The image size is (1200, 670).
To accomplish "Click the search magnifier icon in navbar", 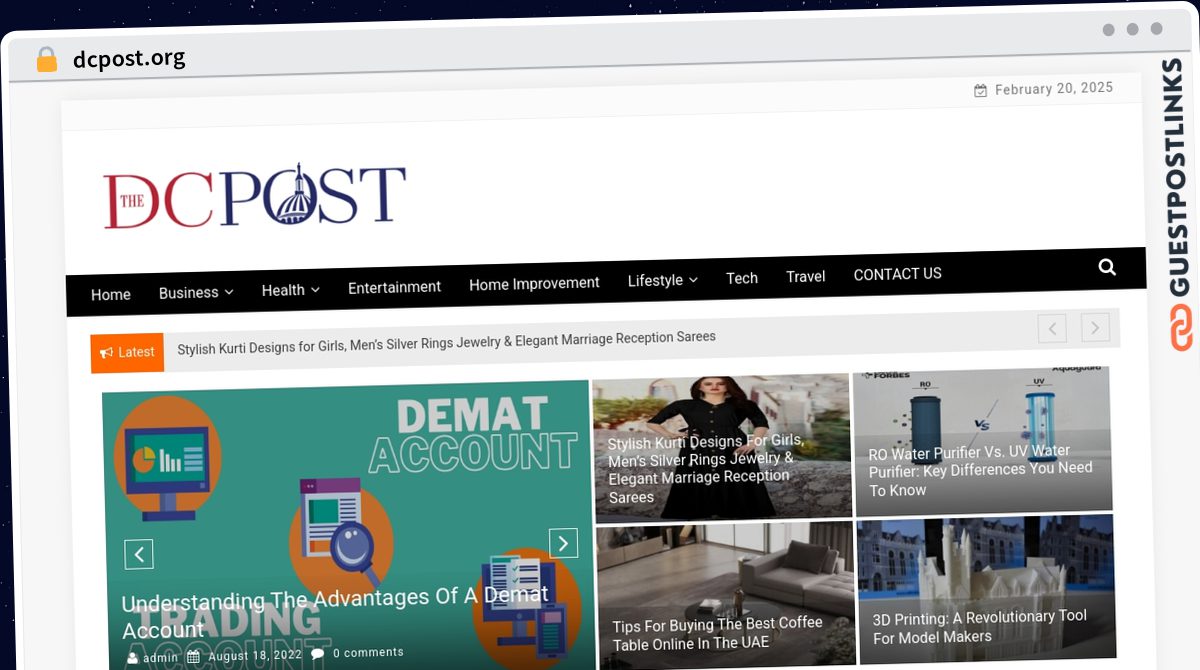I will [1107, 267].
